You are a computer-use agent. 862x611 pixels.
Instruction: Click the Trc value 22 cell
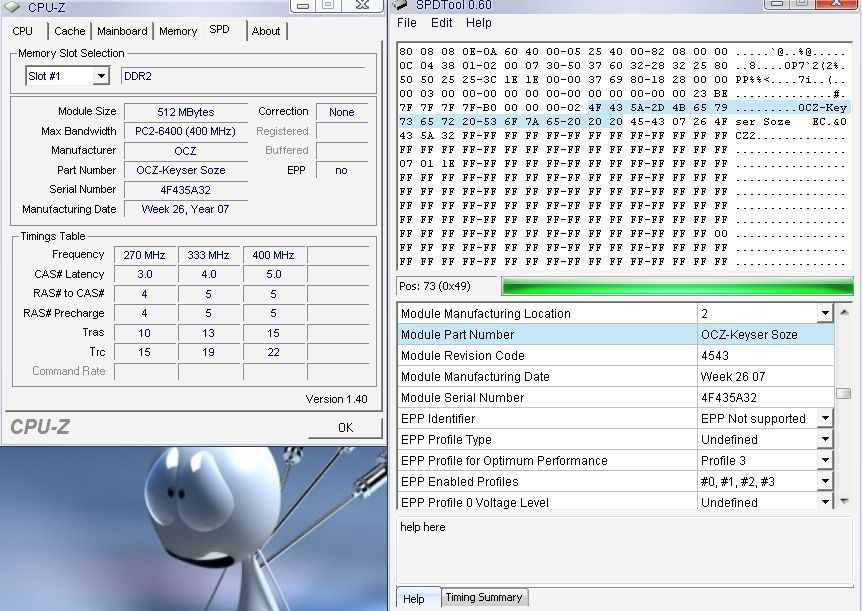[x=273, y=352]
